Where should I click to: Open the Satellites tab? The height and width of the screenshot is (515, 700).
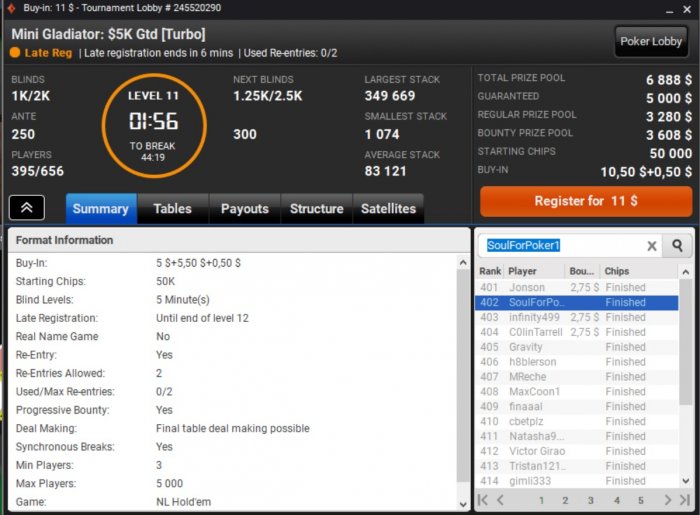(388, 208)
